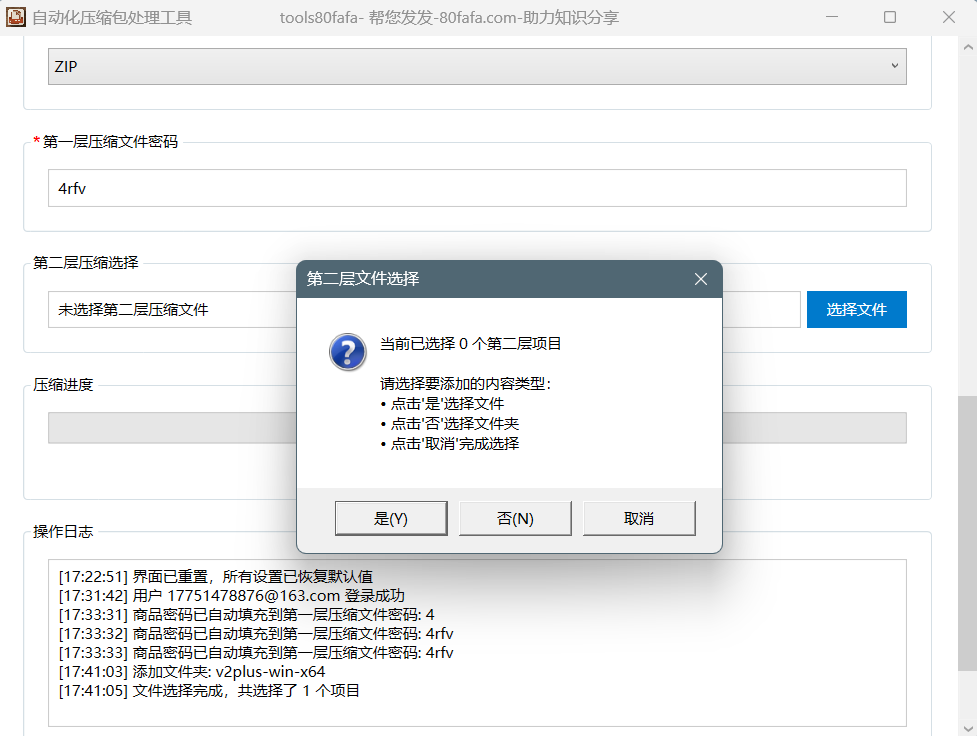Click the blue 选择文件 button

click(856, 310)
